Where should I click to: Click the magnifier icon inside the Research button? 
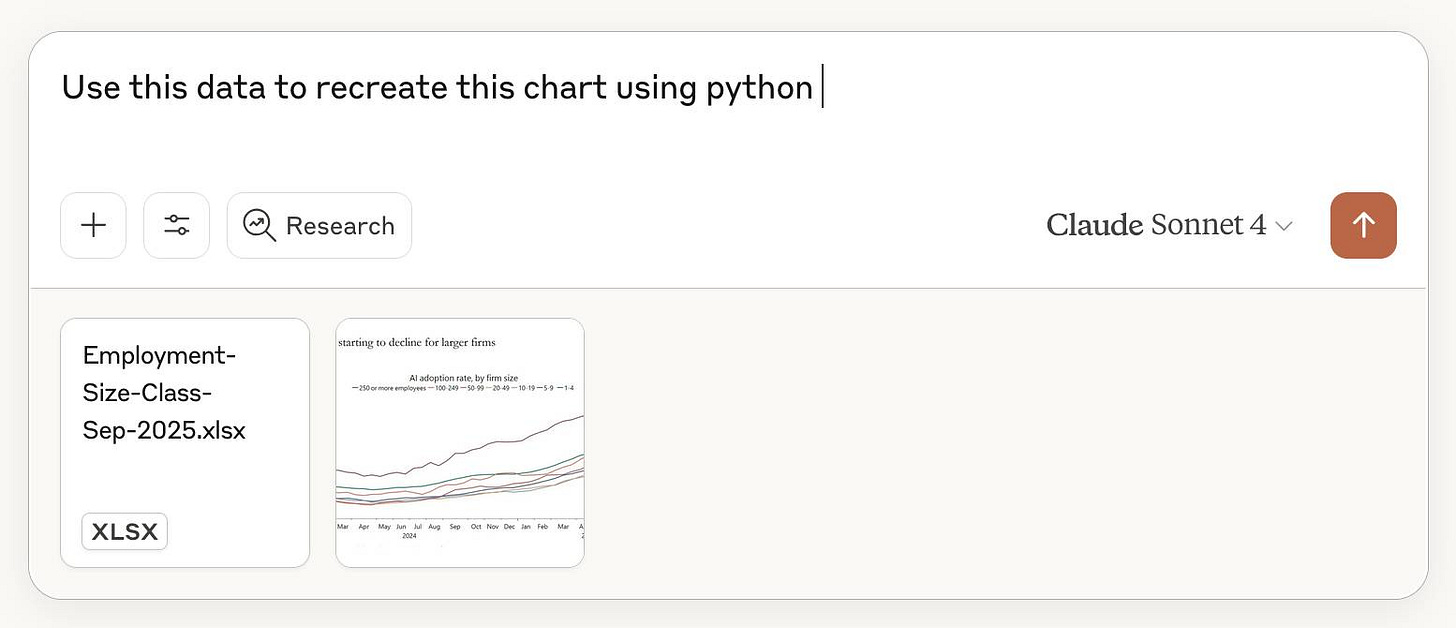tap(258, 225)
